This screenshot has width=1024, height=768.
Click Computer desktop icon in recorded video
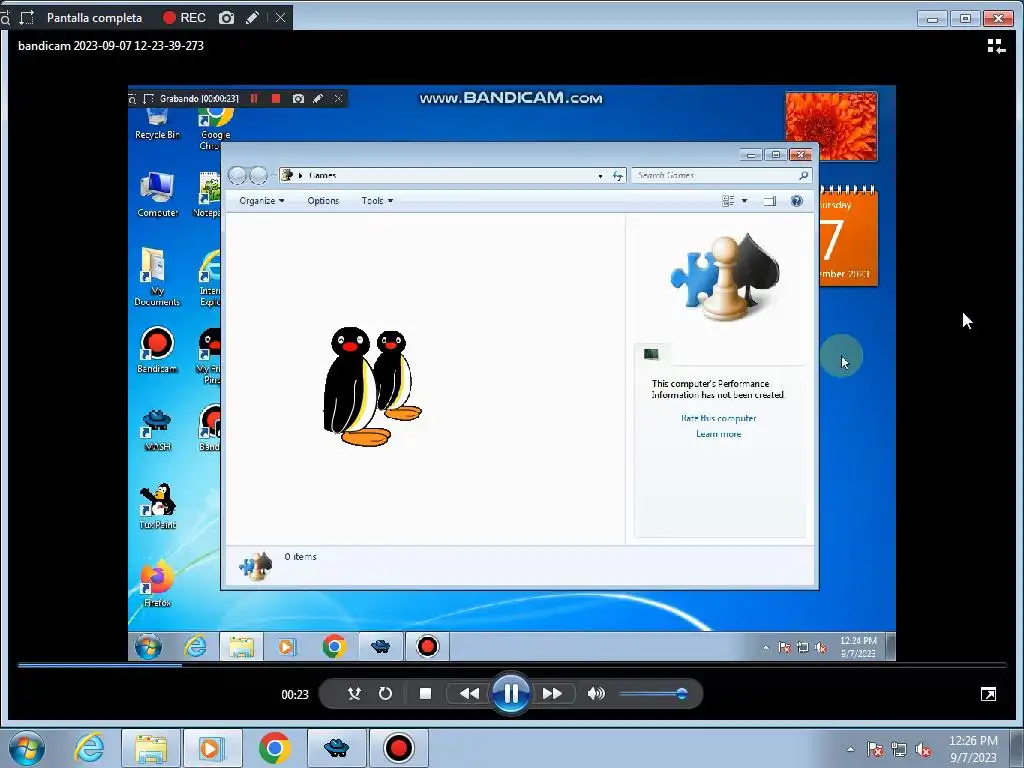click(157, 195)
